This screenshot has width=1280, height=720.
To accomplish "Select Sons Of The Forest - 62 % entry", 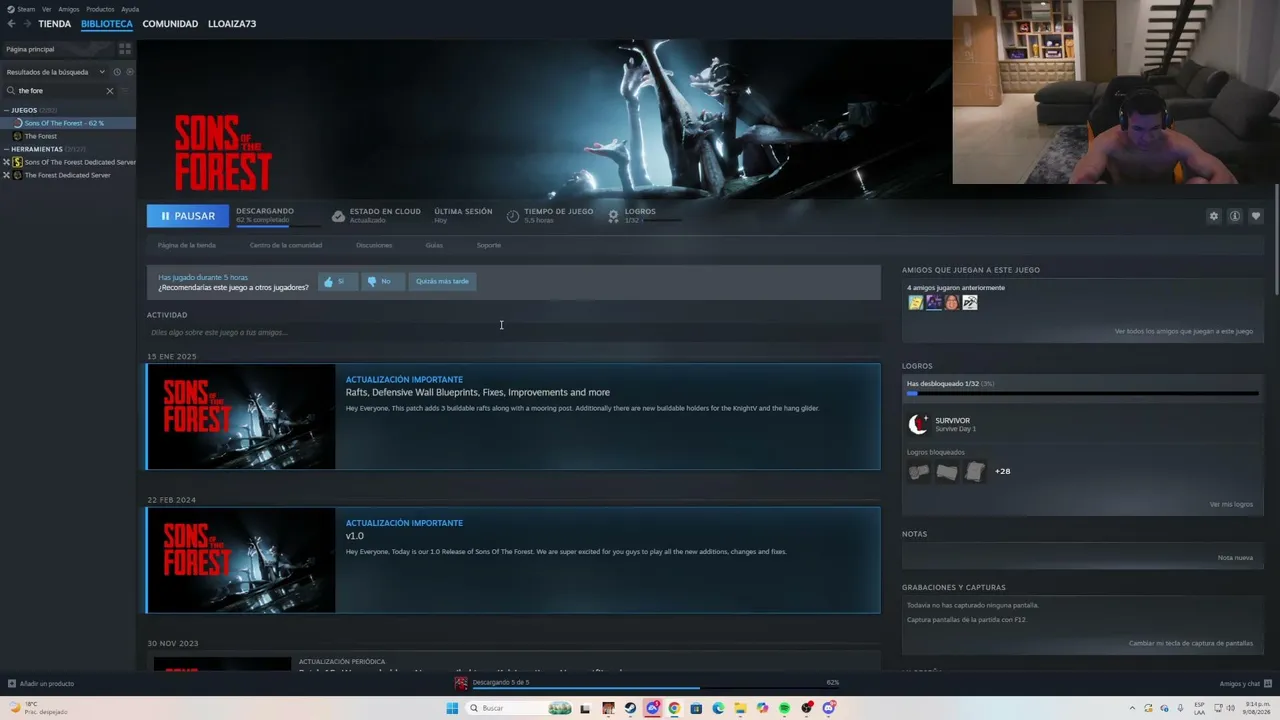I will 70,123.
